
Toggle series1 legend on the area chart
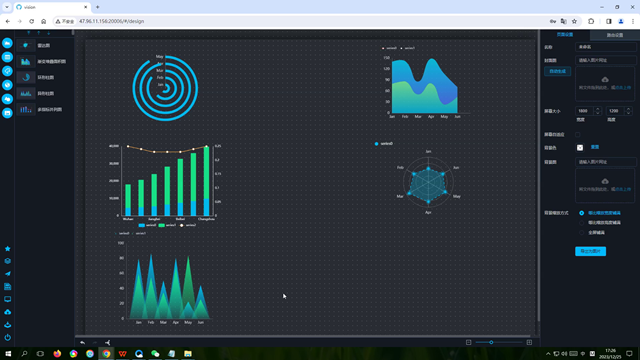tap(408, 48)
